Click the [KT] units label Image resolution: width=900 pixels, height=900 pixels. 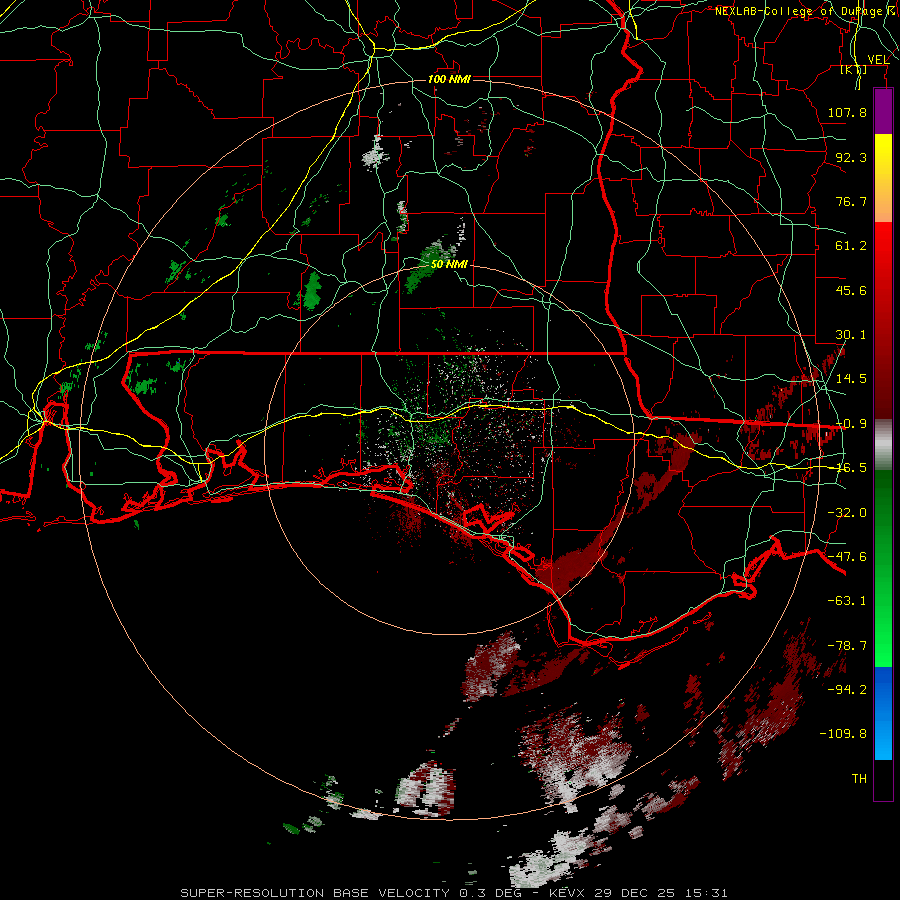854,69
